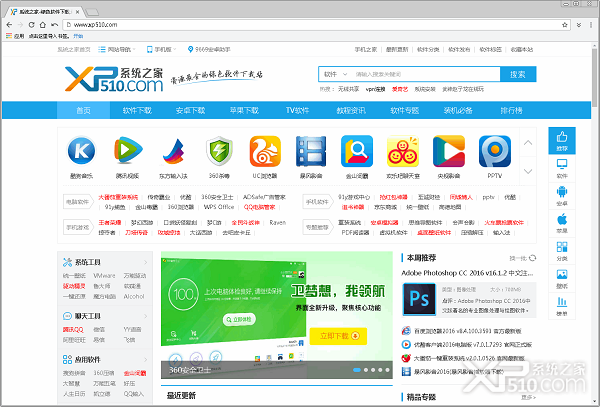Expand system tools section arrow

[x=145, y=262]
